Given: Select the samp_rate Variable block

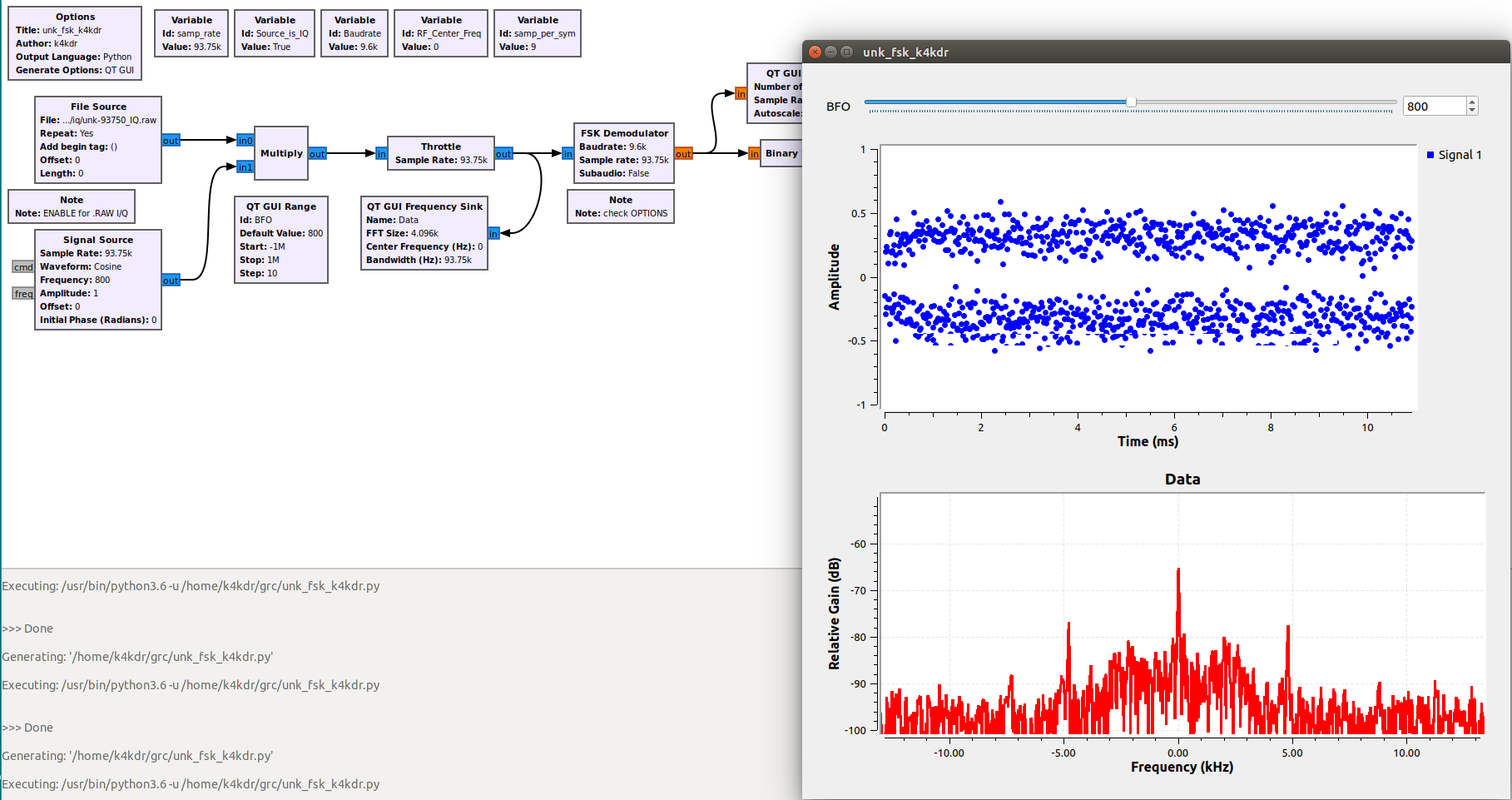Looking at the screenshot, I should click(x=191, y=33).
